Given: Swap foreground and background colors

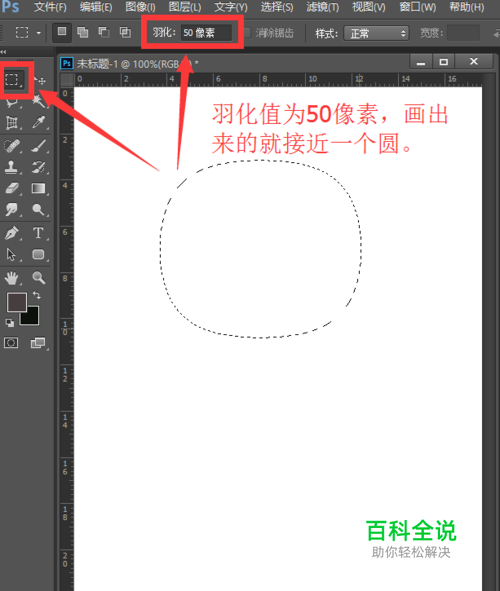Looking at the screenshot, I should coord(37,295).
